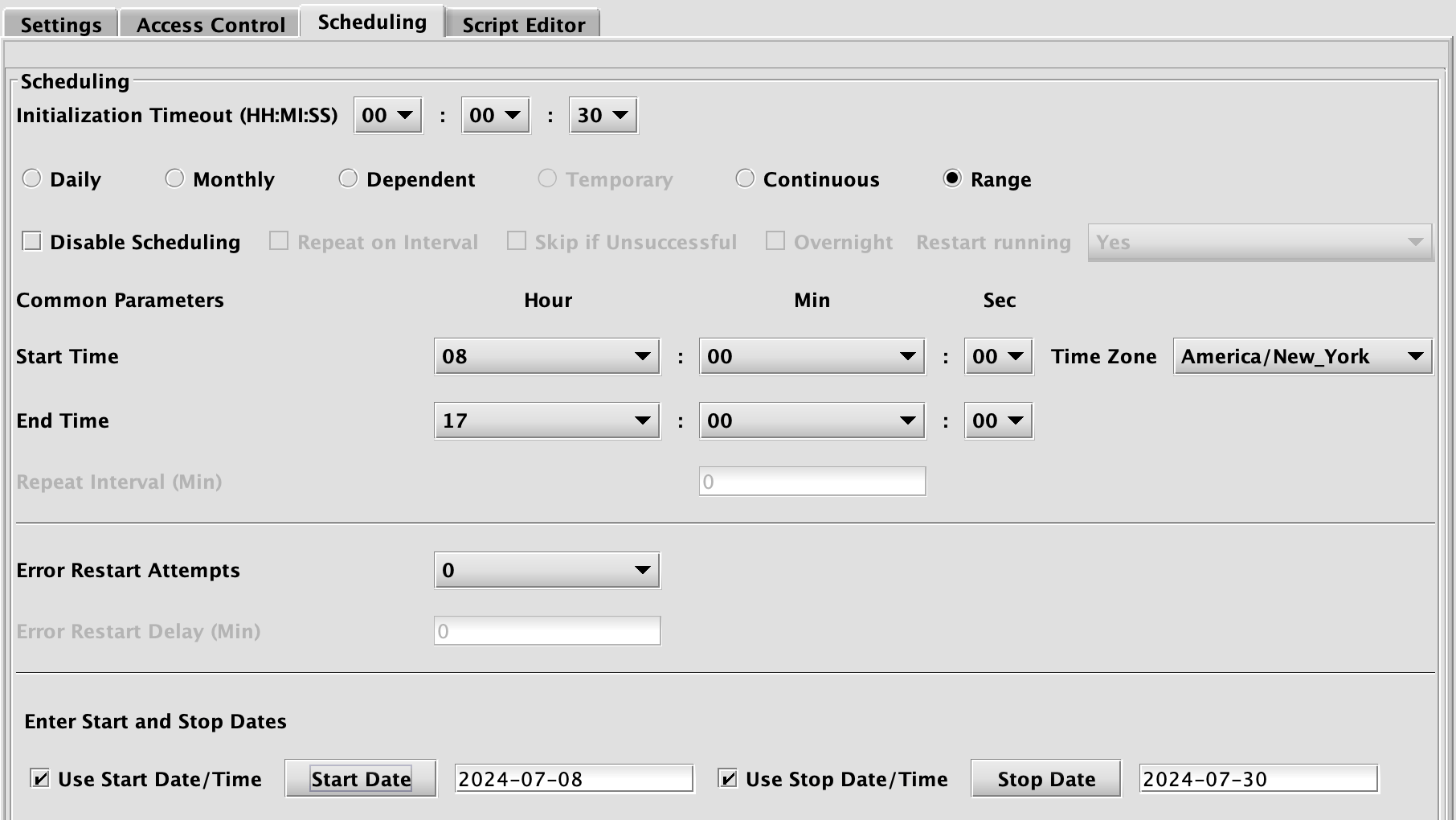The width and height of the screenshot is (1456, 820).
Task: Open Start Time minutes dropdown
Action: point(812,356)
